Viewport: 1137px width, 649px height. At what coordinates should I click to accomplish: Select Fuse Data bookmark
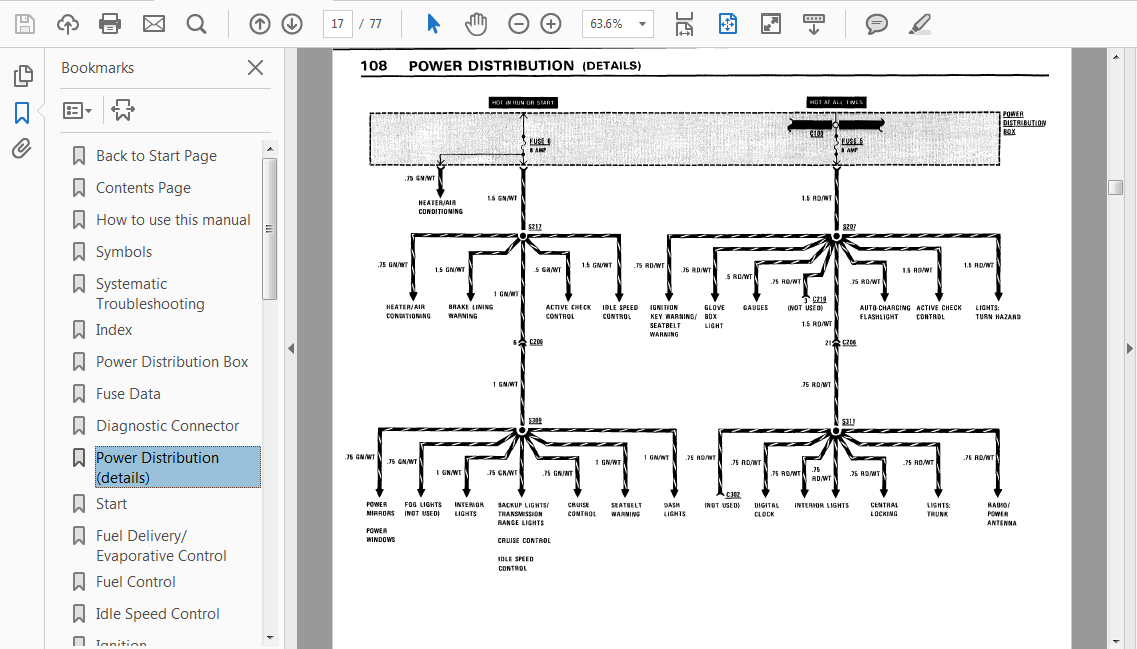click(x=128, y=394)
